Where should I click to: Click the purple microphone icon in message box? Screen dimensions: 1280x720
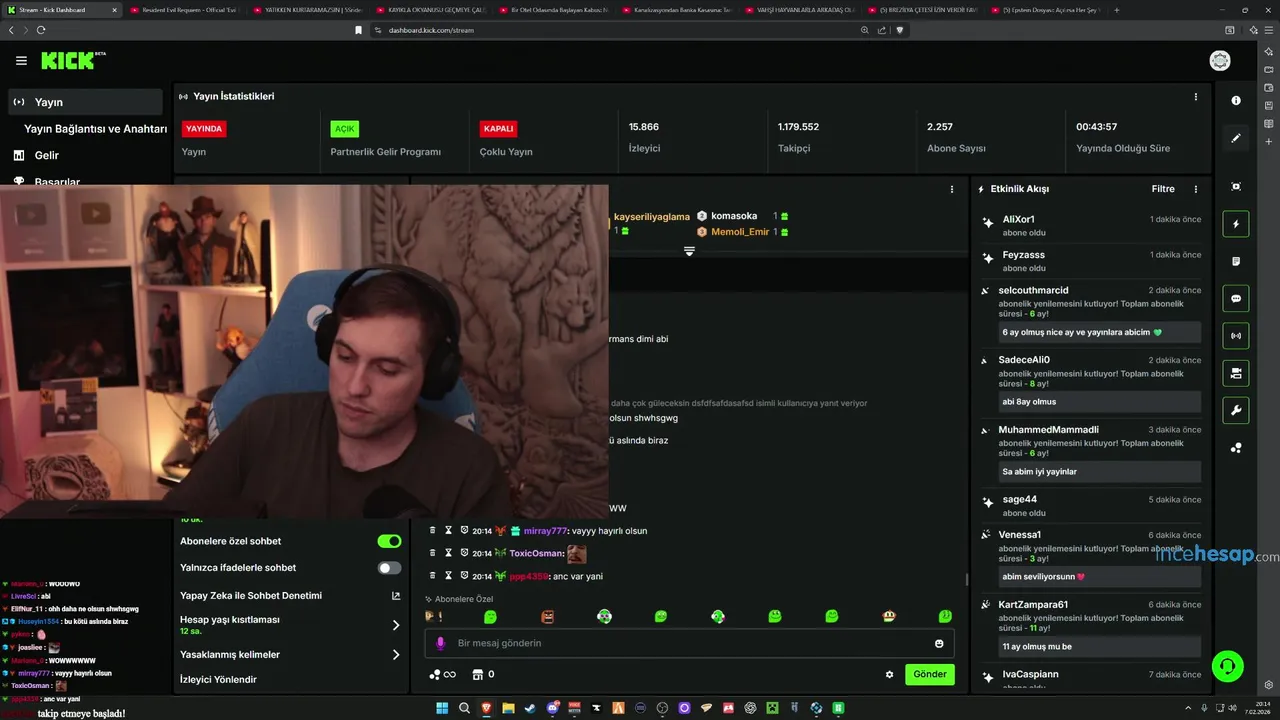440,643
